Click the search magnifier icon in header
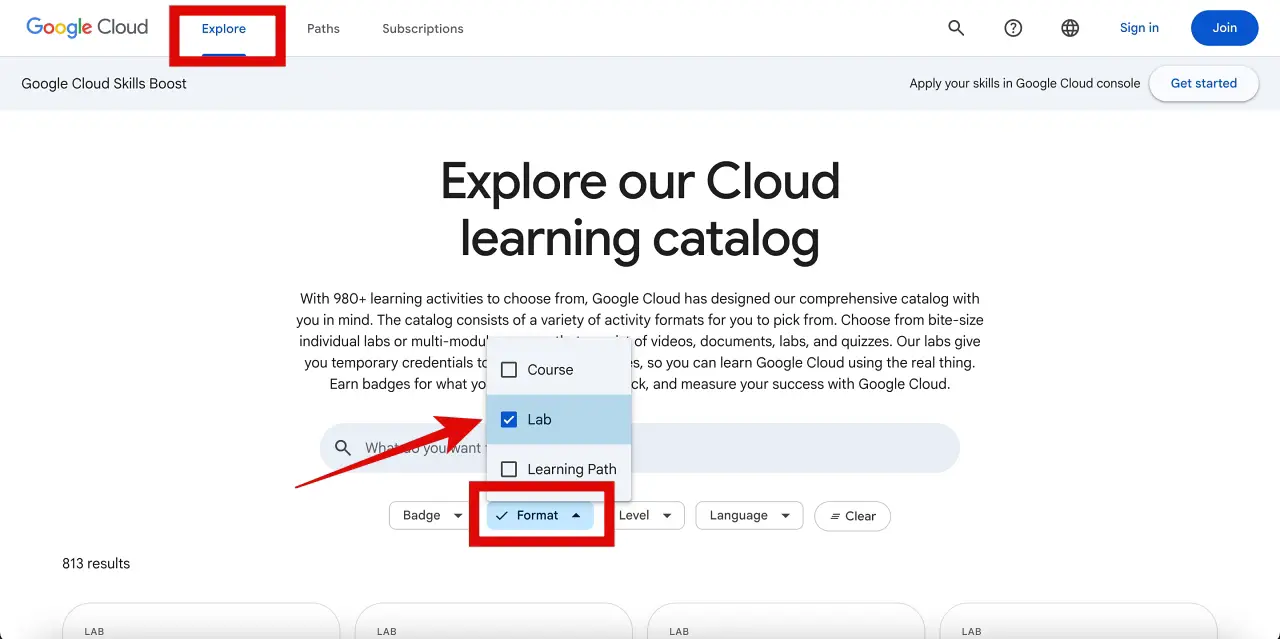The width and height of the screenshot is (1280, 639). coord(956,28)
